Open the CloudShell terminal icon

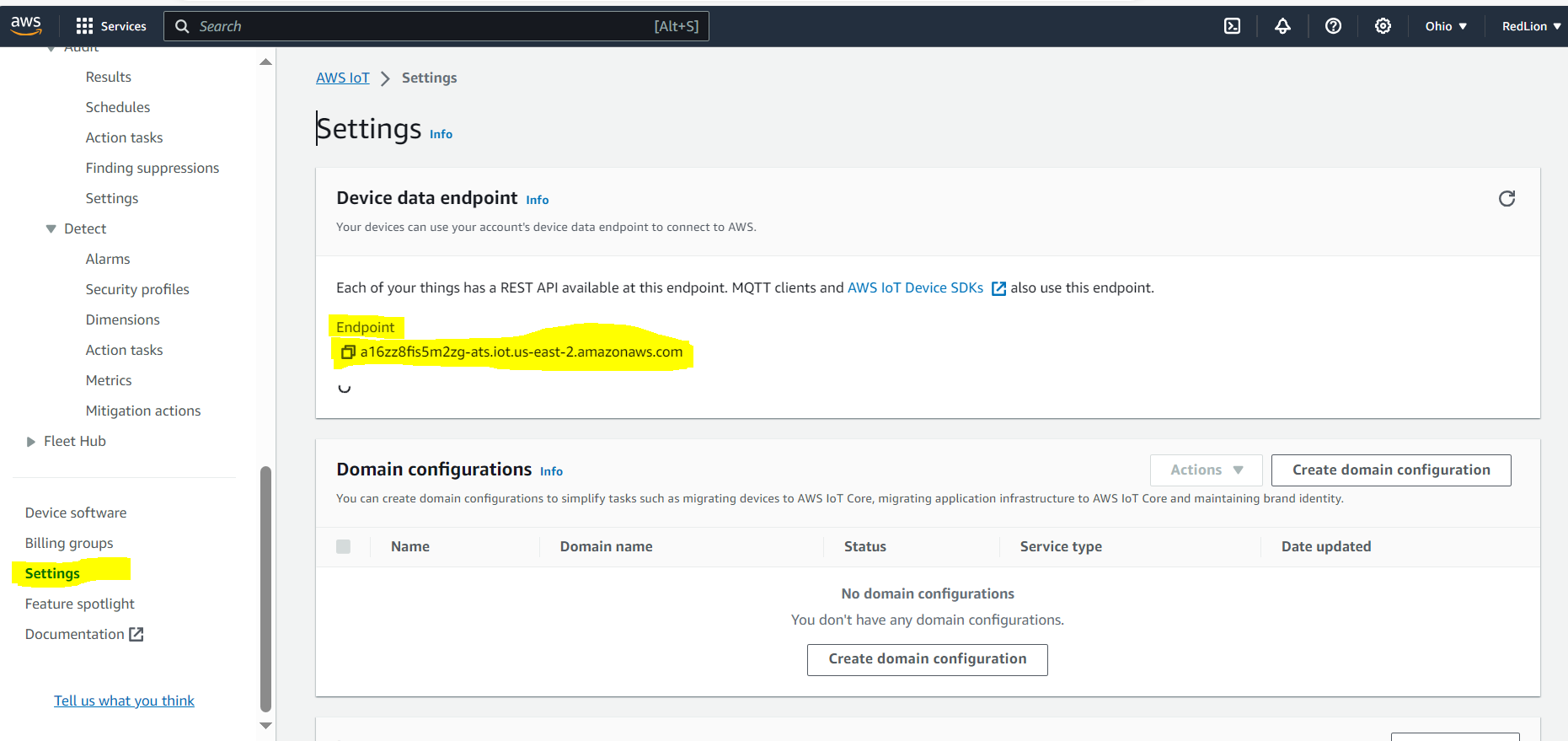point(1232,26)
